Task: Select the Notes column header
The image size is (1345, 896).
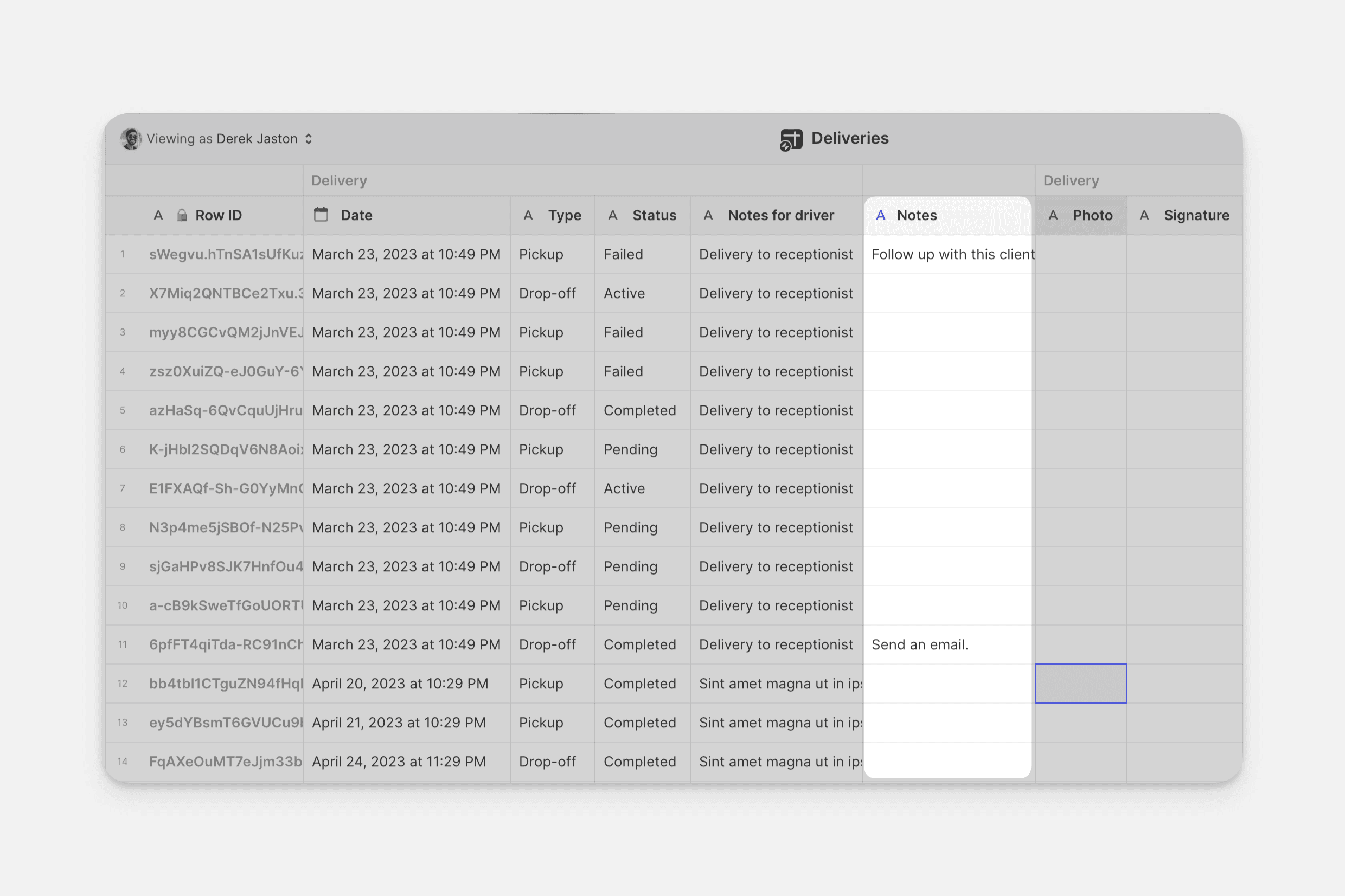Action: (x=917, y=215)
